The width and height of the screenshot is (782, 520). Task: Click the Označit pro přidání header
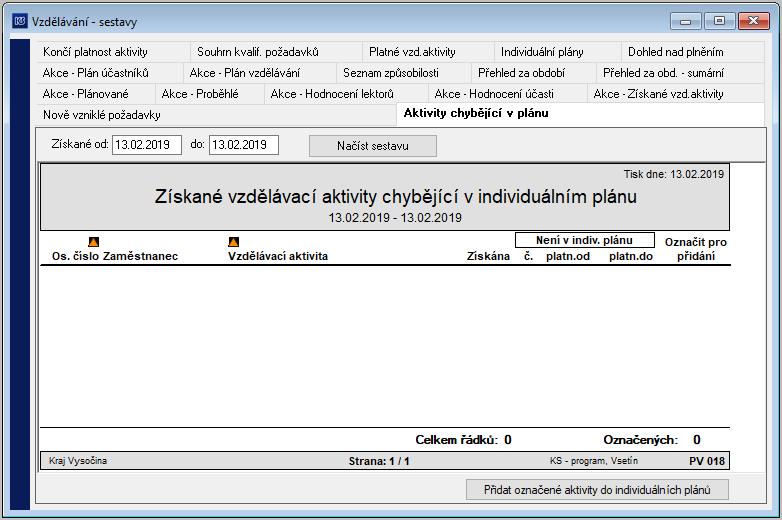click(x=696, y=249)
